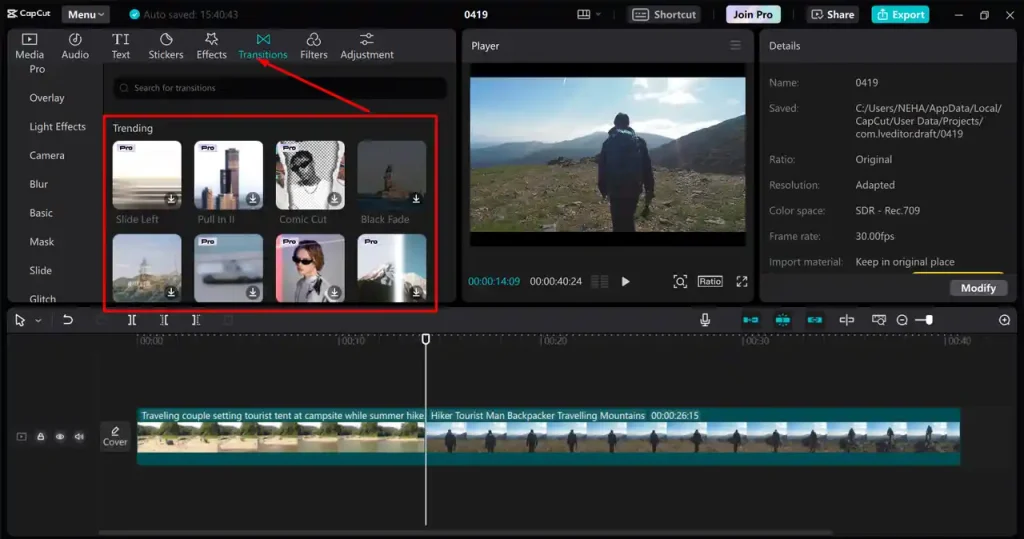Open the Ratio options in Player
This screenshot has height=539, width=1024.
pos(710,282)
